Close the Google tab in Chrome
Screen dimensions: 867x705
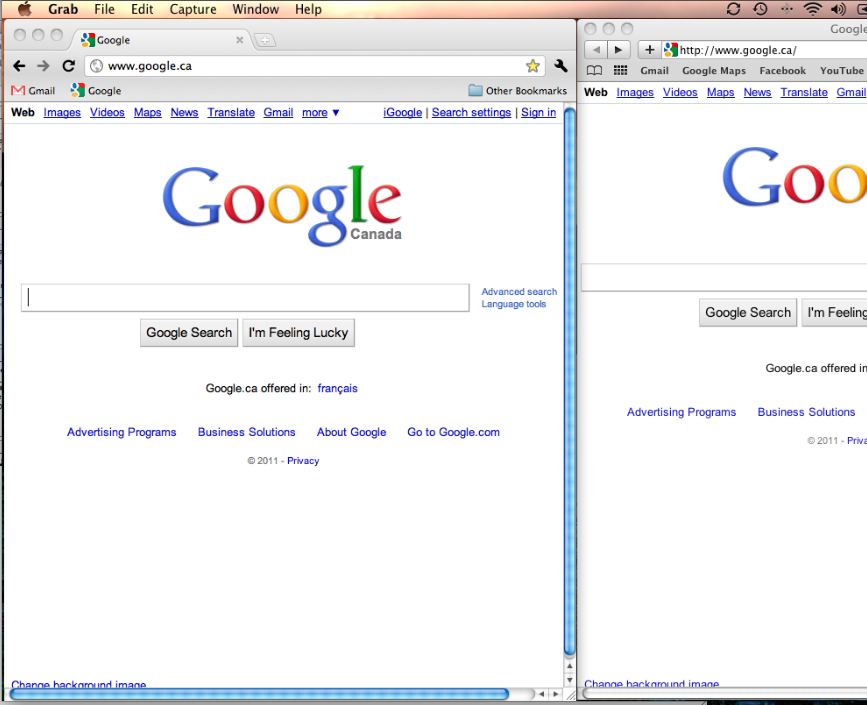[x=239, y=40]
